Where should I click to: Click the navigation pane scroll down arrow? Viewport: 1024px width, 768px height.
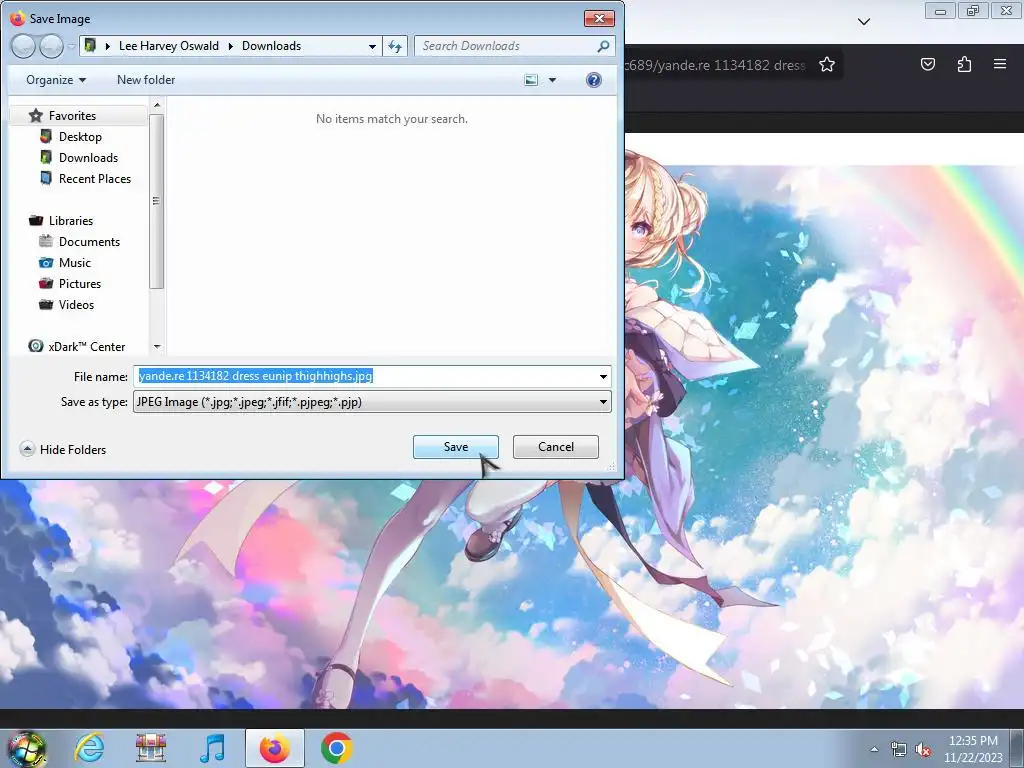pos(157,347)
